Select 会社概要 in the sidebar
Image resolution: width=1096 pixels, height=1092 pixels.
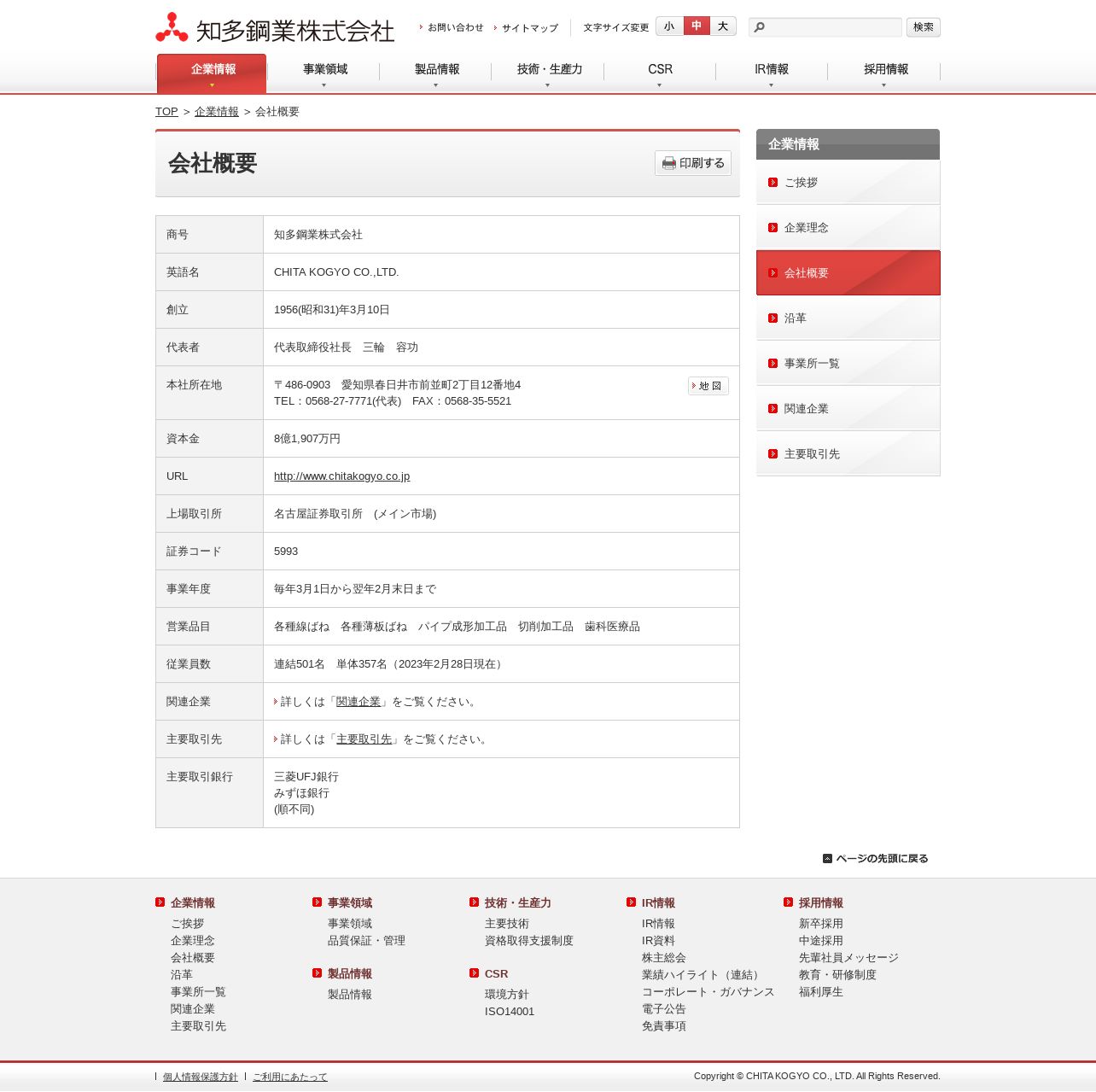[x=848, y=273]
